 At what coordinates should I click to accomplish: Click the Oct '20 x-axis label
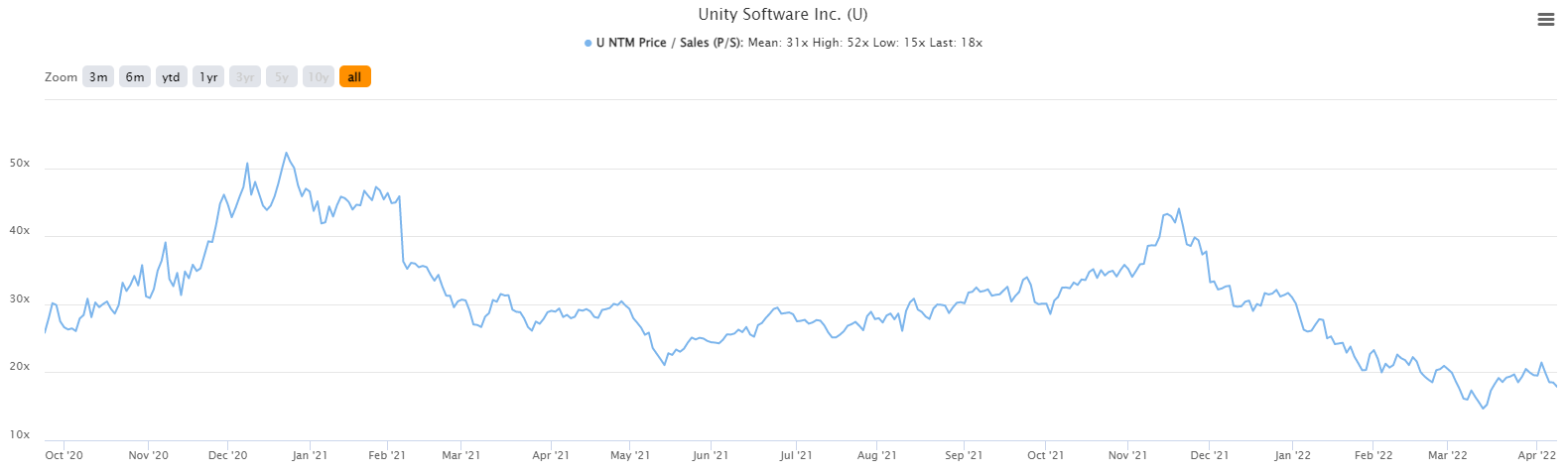(65, 455)
